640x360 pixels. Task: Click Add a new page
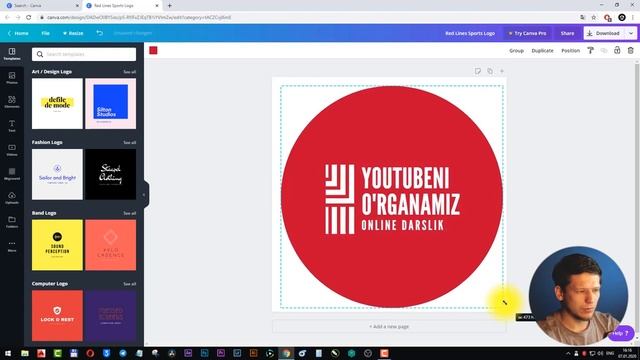pyautogui.click(x=389, y=327)
